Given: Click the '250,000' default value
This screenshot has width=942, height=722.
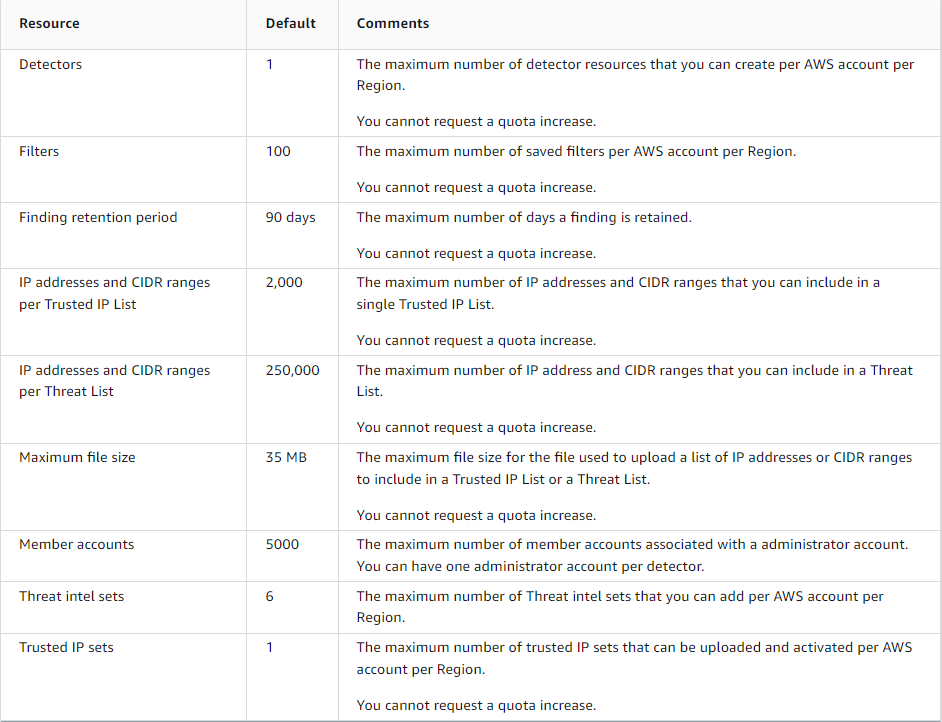Looking at the screenshot, I should [292, 371].
